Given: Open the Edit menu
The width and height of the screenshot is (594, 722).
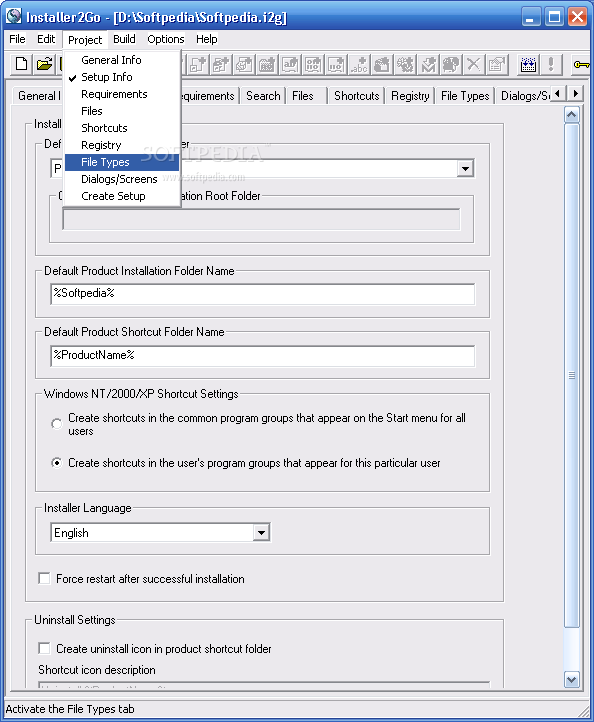Looking at the screenshot, I should point(46,39).
